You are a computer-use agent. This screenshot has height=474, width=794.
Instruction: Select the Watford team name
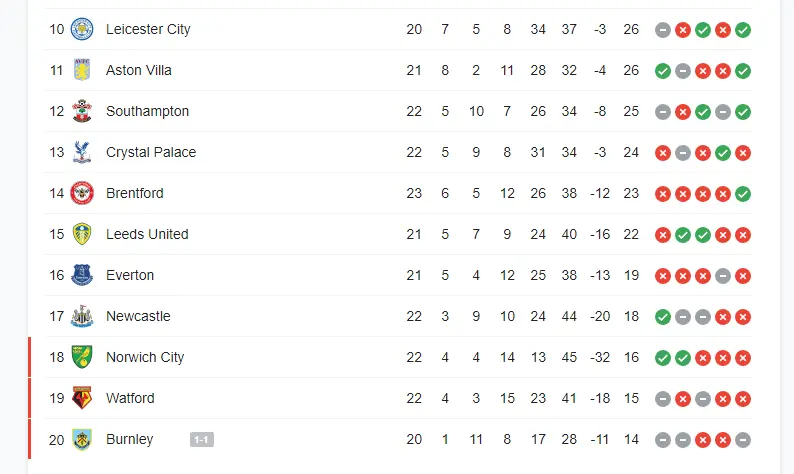130,398
